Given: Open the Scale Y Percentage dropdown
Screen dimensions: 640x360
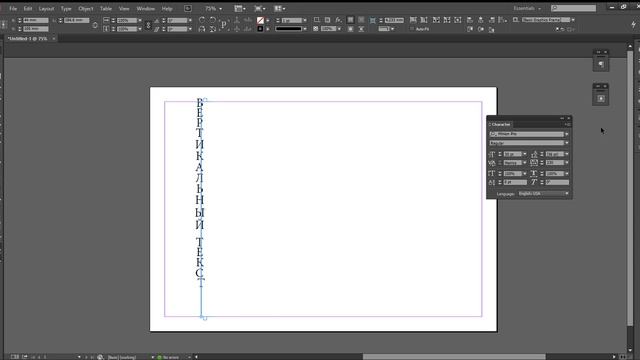Looking at the screenshot, I should (x=140, y=29).
